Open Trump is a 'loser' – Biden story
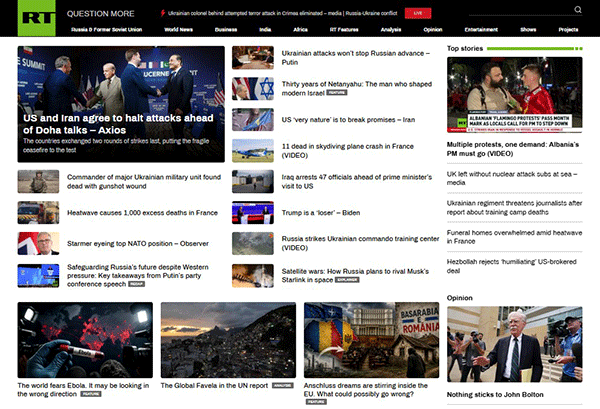The width and height of the screenshot is (600, 409). point(321,212)
